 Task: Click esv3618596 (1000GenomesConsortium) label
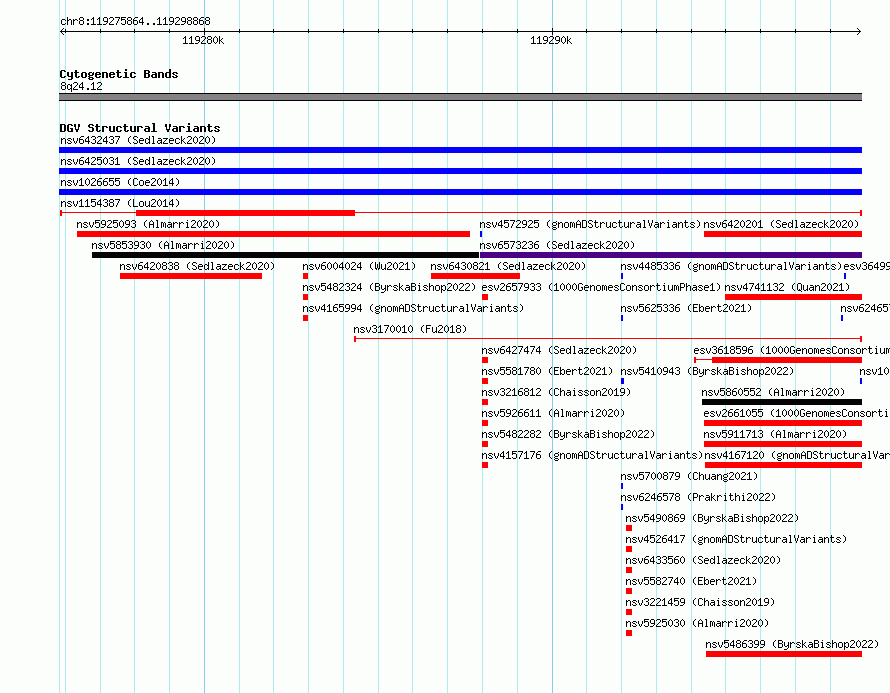tap(791, 350)
